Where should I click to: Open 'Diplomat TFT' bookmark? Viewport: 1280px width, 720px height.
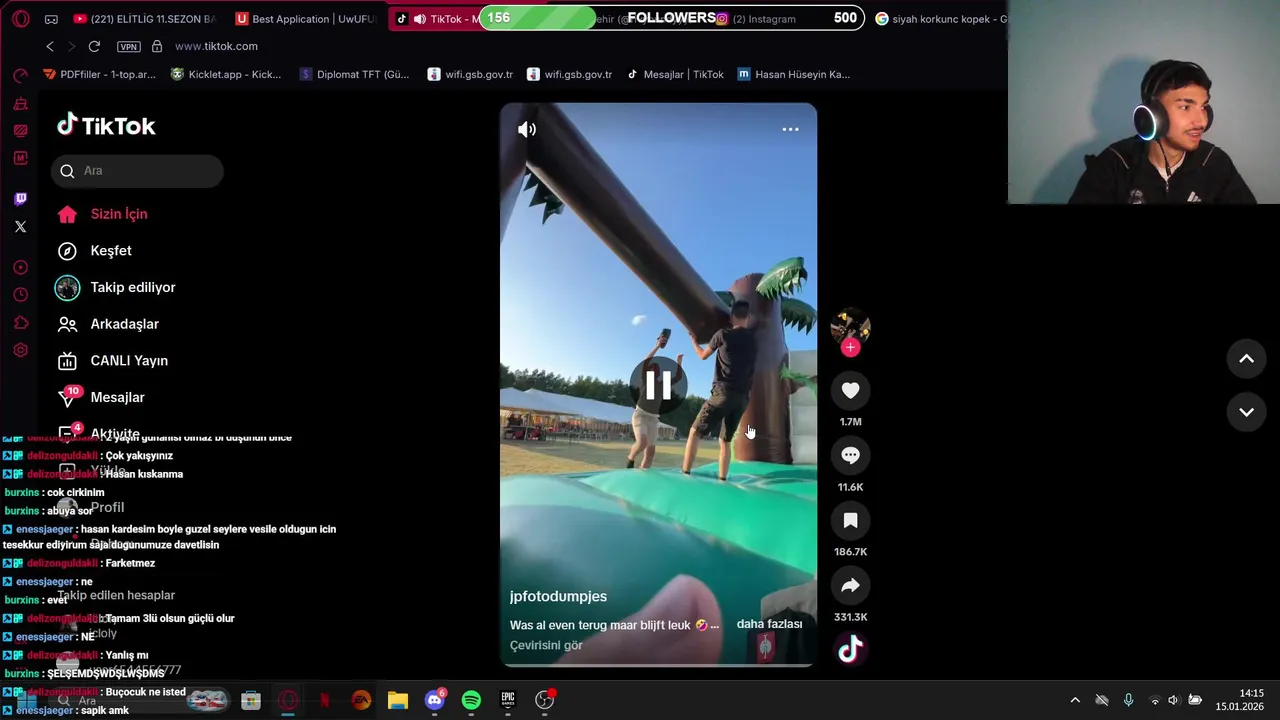coord(354,74)
